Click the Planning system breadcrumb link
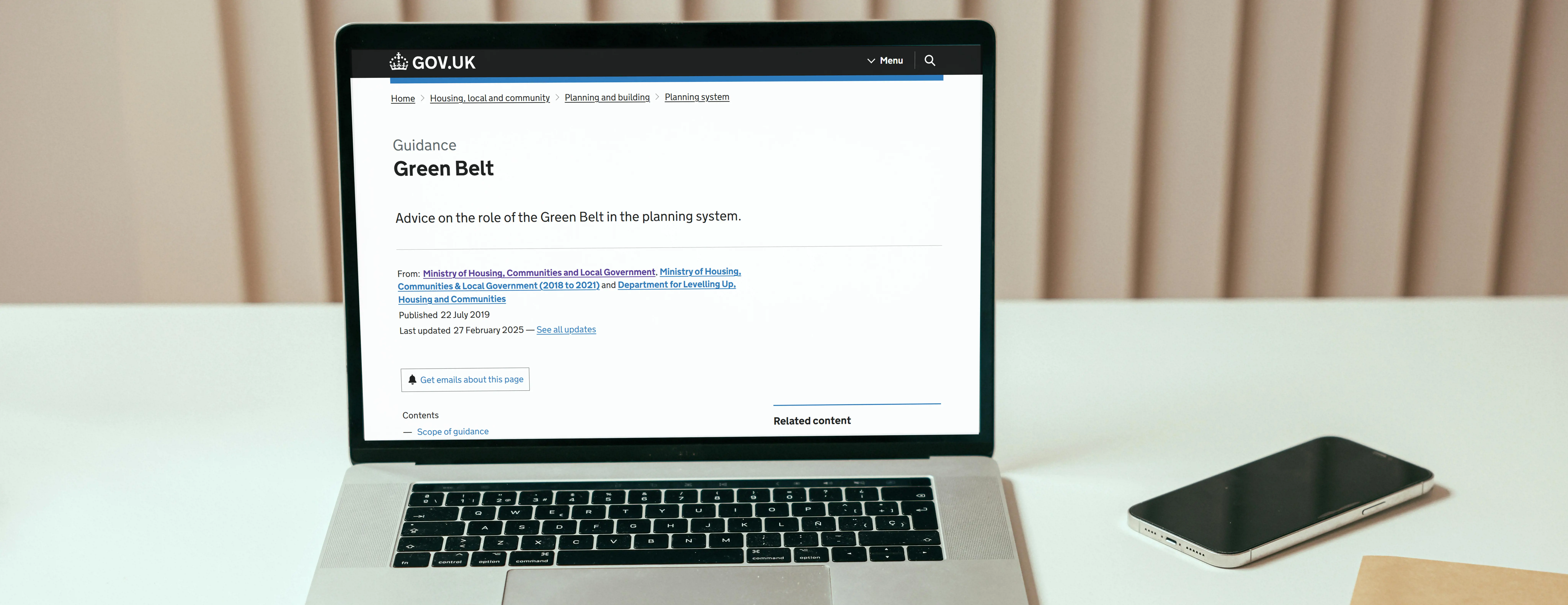This screenshot has height=605, width=1568. 697,97
